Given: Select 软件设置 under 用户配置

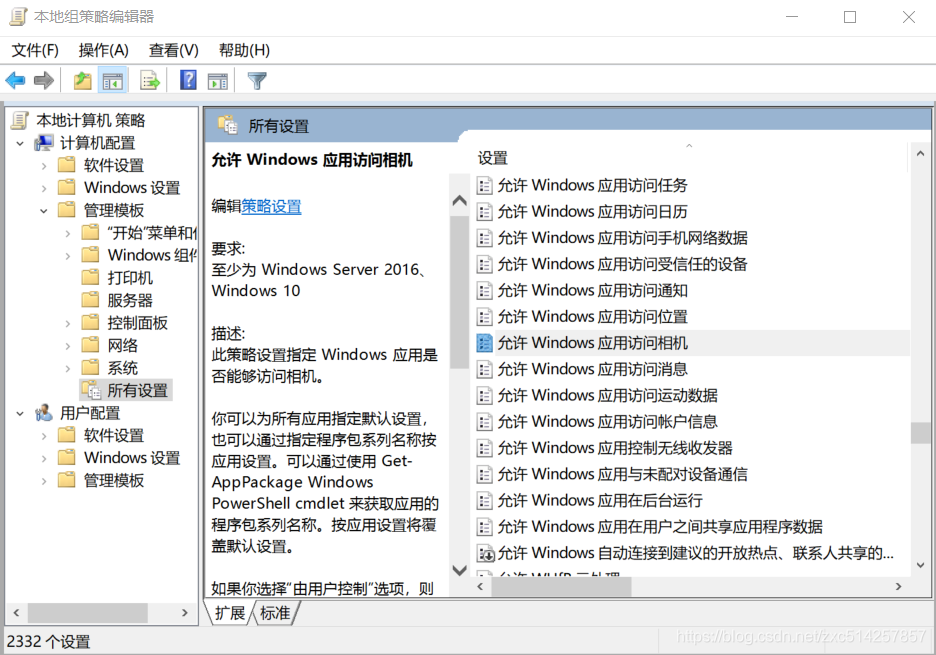Looking at the screenshot, I should 114,436.
